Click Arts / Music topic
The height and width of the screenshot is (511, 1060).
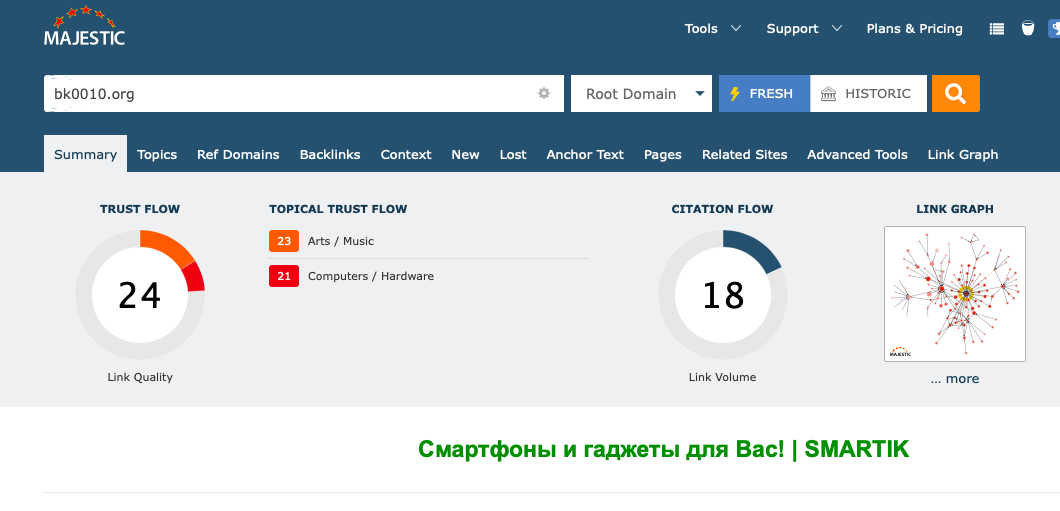click(x=341, y=241)
